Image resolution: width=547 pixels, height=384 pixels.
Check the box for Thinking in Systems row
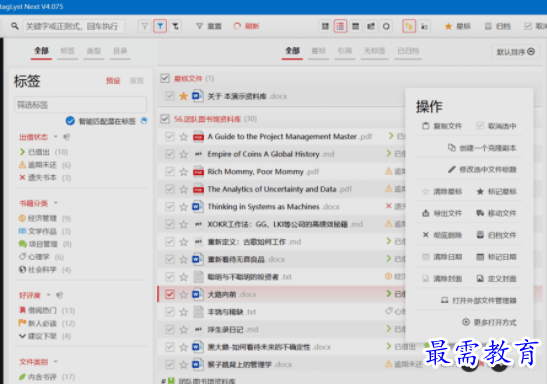coord(170,207)
